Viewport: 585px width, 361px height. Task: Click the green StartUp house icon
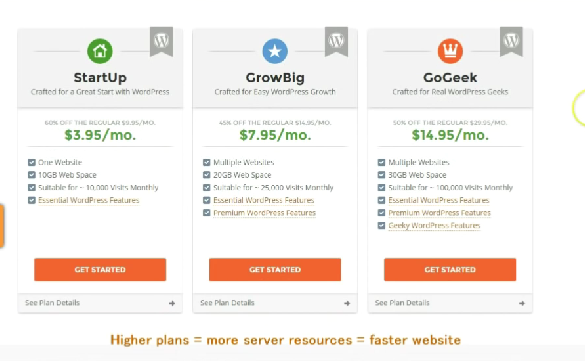[100, 51]
